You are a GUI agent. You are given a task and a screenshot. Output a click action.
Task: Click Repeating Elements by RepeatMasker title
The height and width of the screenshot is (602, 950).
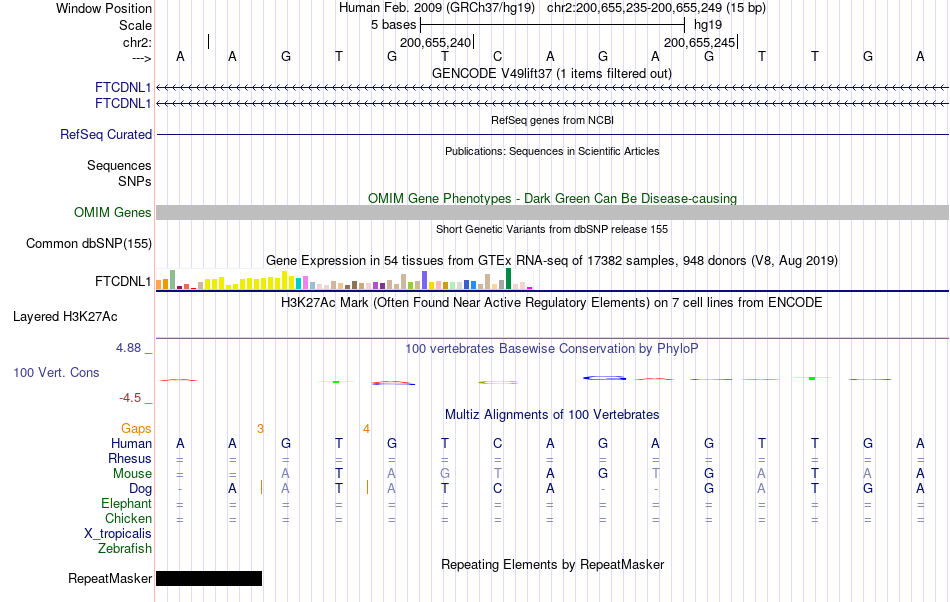pyautogui.click(x=553, y=564)
